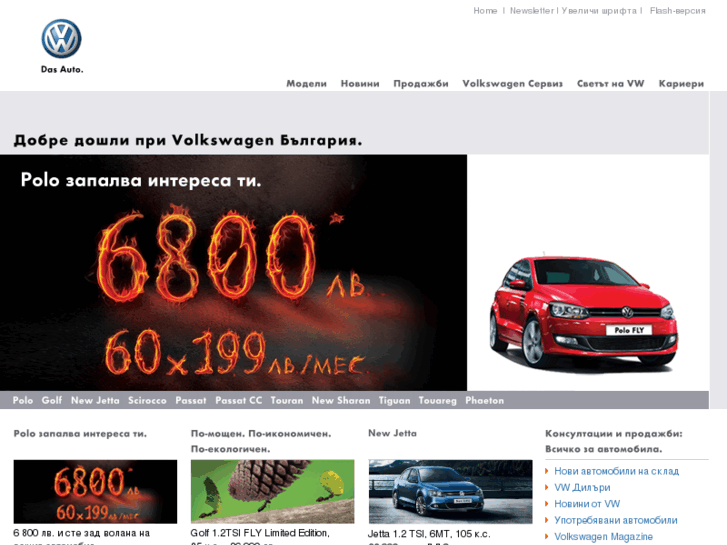Click the small 6800 лв Polo thumbnail

[95, 492]
